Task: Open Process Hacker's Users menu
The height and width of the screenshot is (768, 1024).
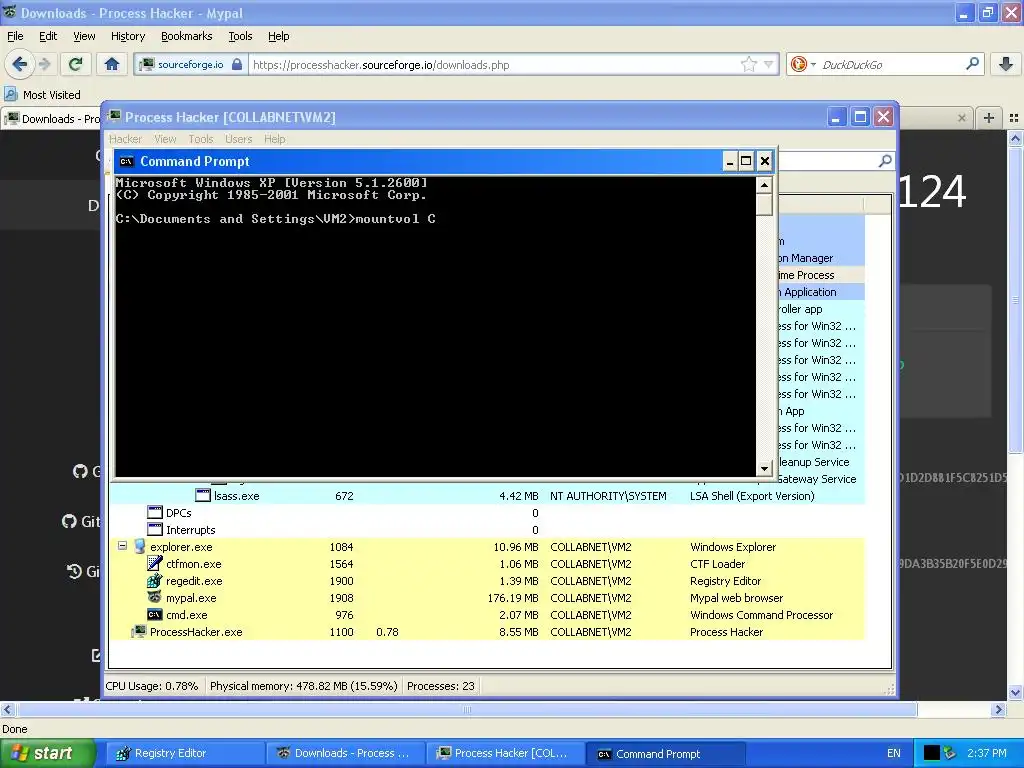Action: coord(238,138)
